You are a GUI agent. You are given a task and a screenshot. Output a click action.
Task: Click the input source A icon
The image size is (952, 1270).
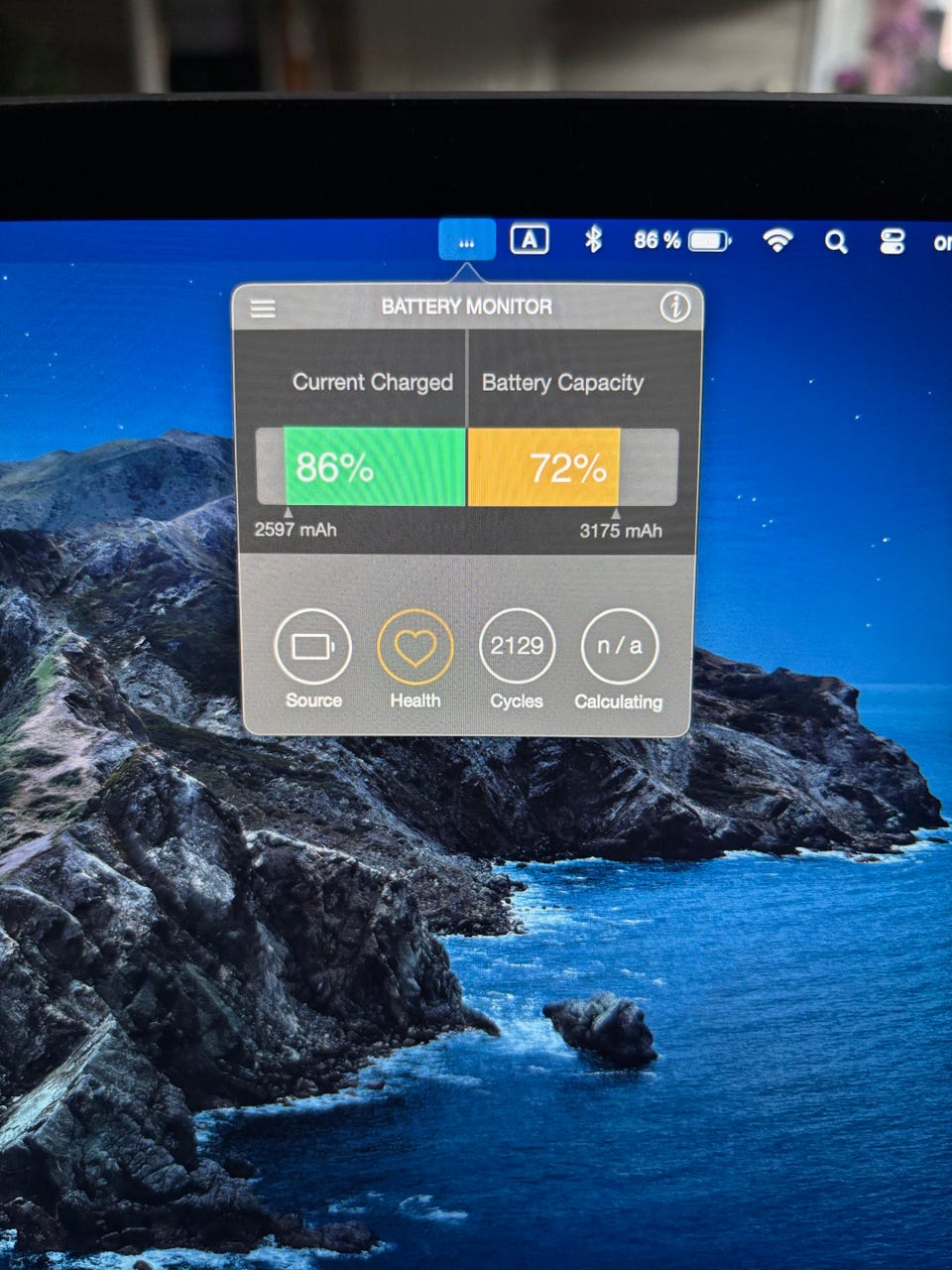(x=530, y=239)
